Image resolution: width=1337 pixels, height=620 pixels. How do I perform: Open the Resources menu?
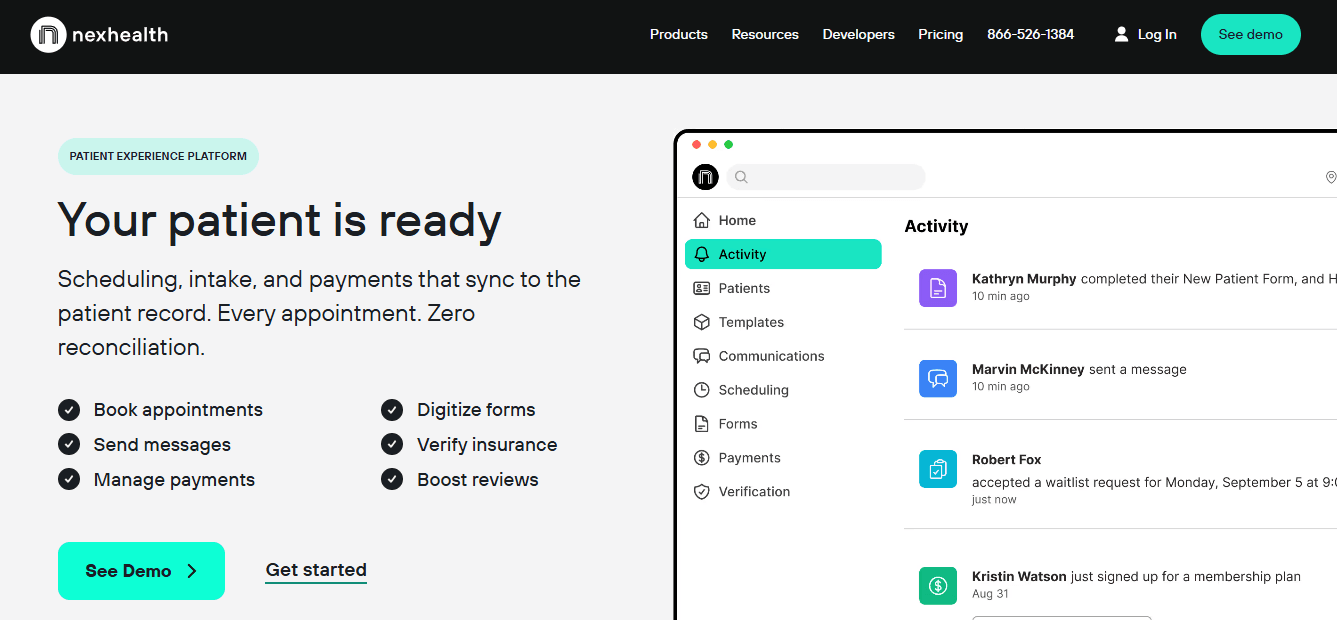pyautogui.click(x=765, y=34)
